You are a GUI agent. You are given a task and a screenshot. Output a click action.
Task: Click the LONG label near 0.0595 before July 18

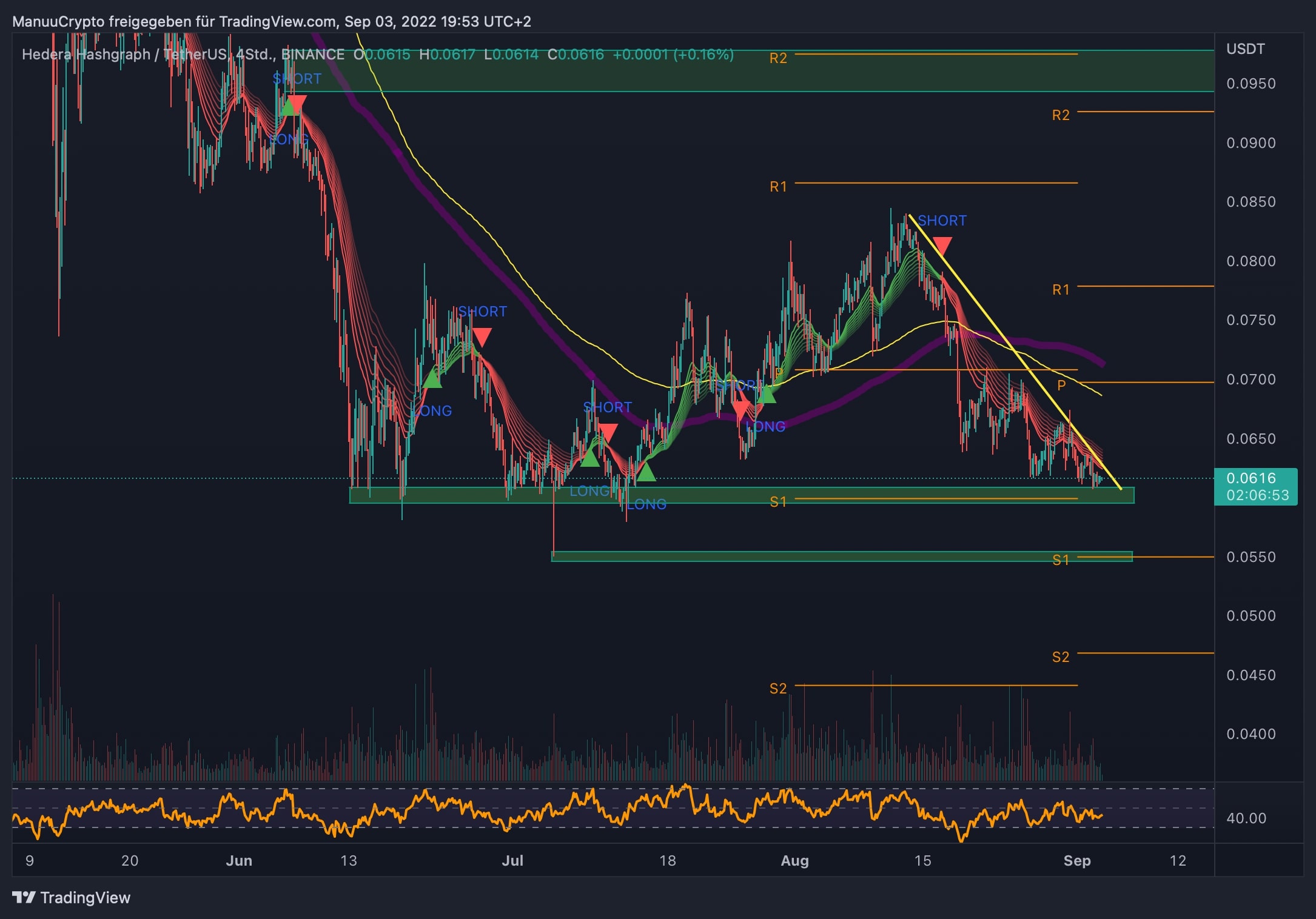tap(646, 504)
